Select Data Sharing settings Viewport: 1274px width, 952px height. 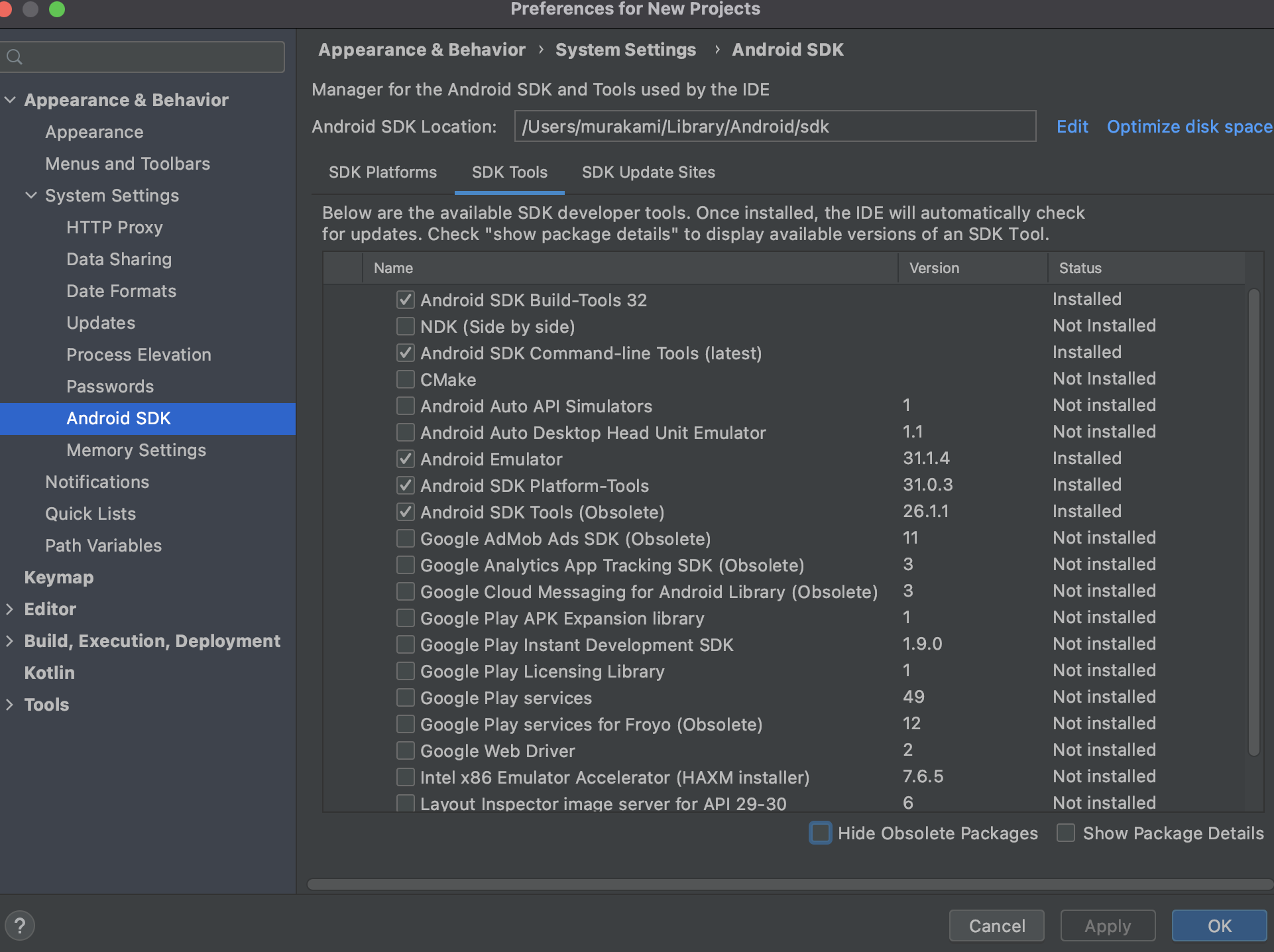119,259
